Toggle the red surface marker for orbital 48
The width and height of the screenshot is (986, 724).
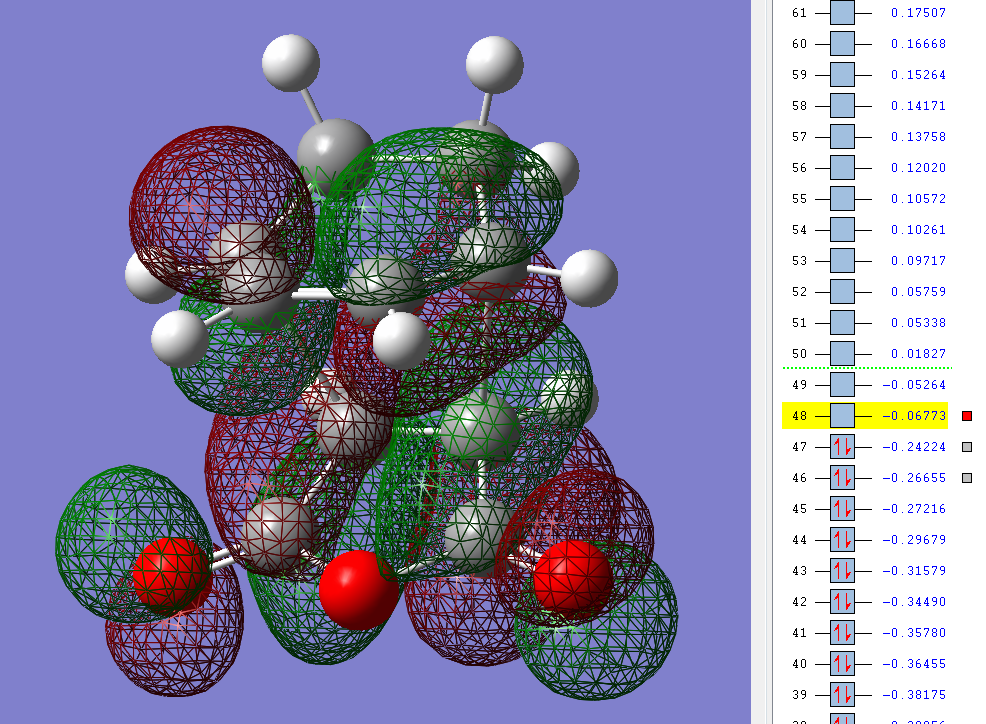pos(967,416)
